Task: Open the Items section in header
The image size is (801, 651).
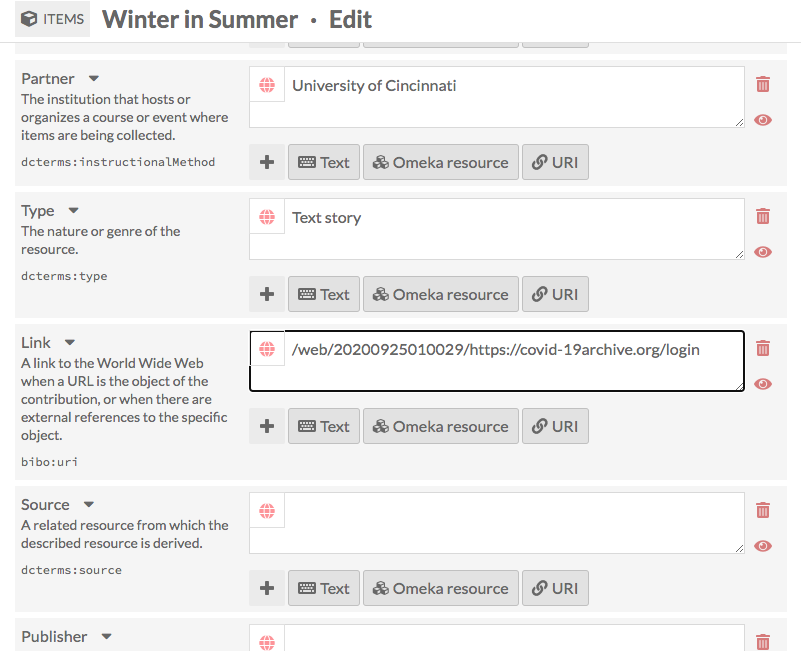Action: tap(53, 19)
